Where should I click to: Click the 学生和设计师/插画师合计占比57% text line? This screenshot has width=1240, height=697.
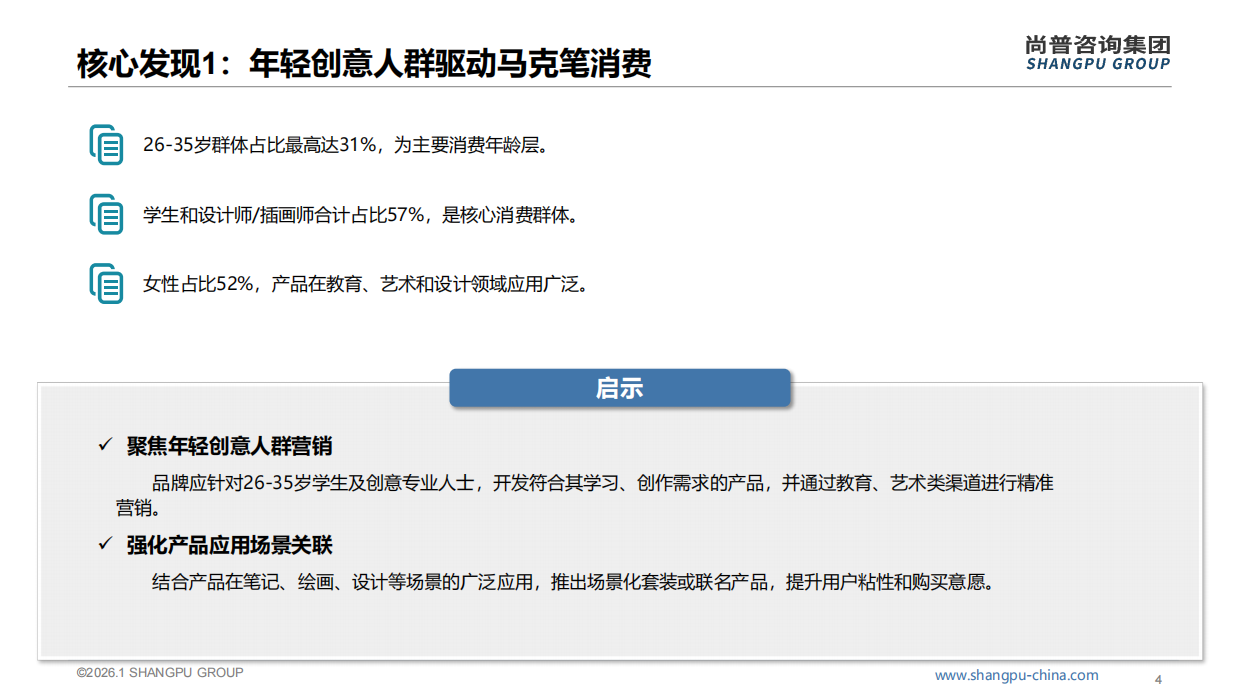pyautogui.click(x=361, y=215)
